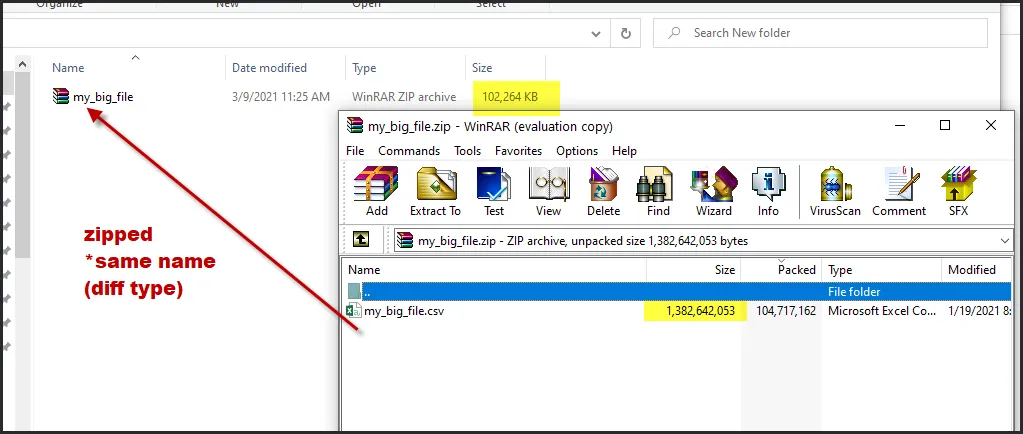
Task: Click the my_big_file.csv Excel icon
Action: [x=354, y=311]
